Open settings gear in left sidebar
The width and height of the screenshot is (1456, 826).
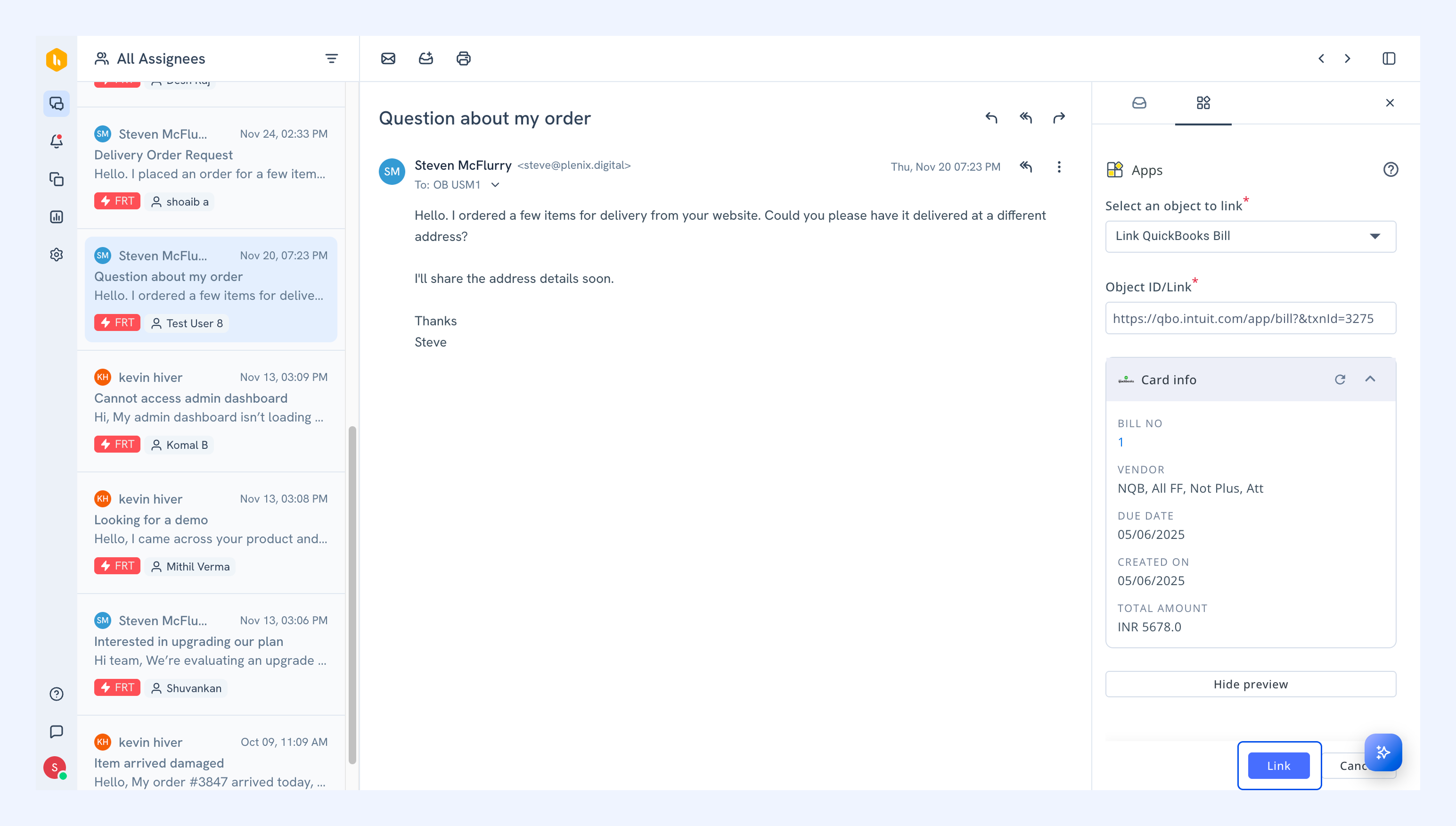[x=56, y=255]
